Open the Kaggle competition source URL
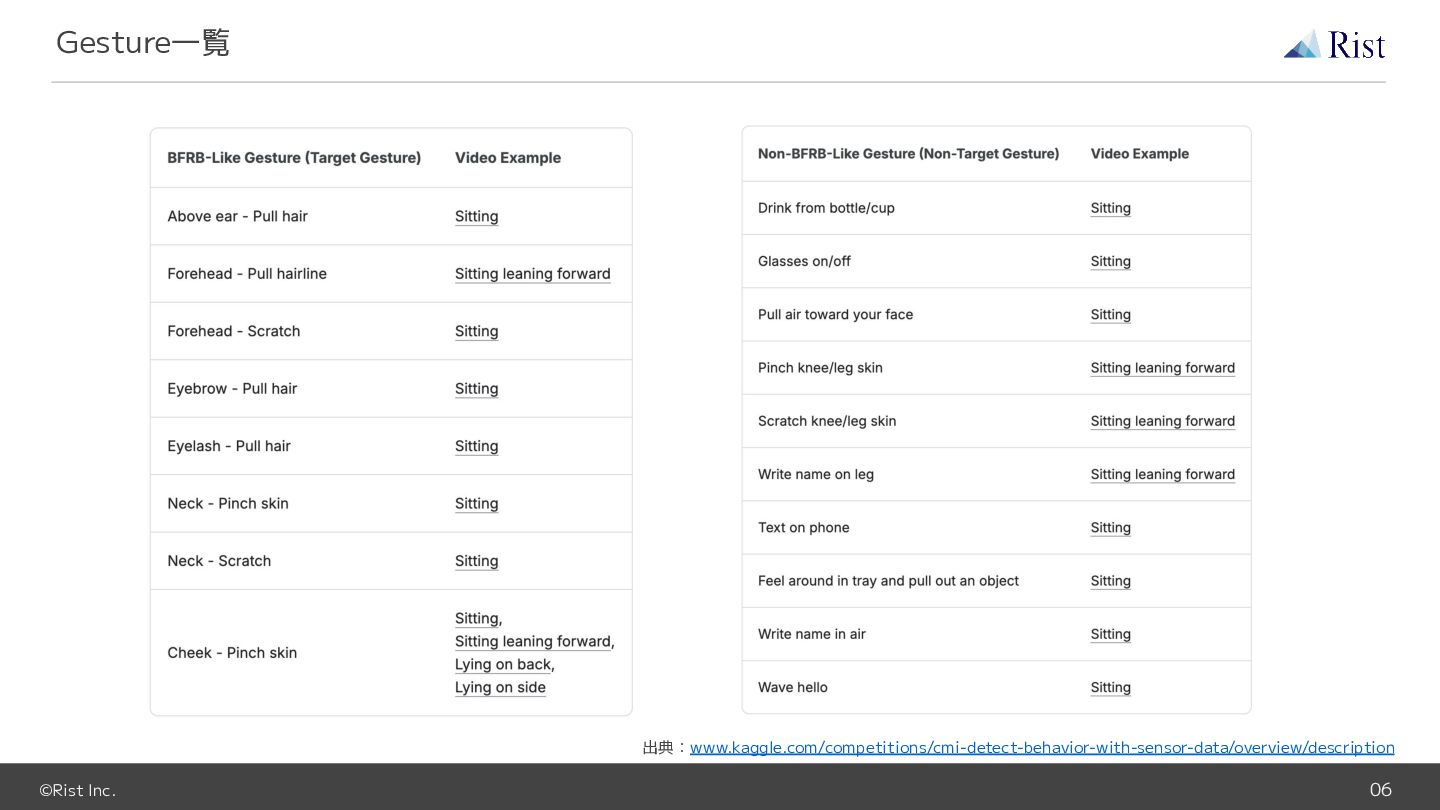This screenshot has height=810, width=1440. tap(1041, 747)
